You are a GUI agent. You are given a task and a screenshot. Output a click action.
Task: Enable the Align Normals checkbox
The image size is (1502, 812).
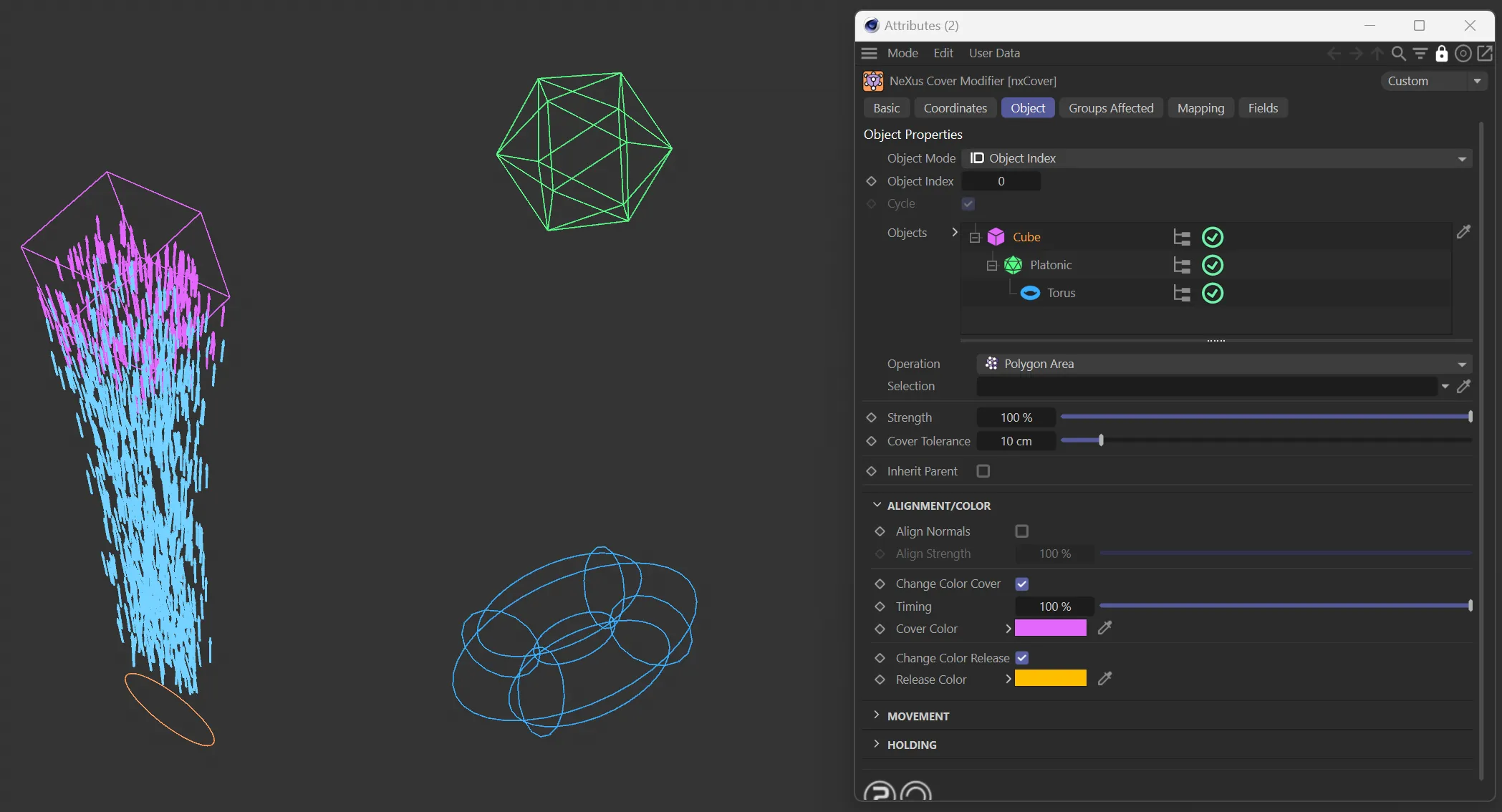coord(1022,531)
